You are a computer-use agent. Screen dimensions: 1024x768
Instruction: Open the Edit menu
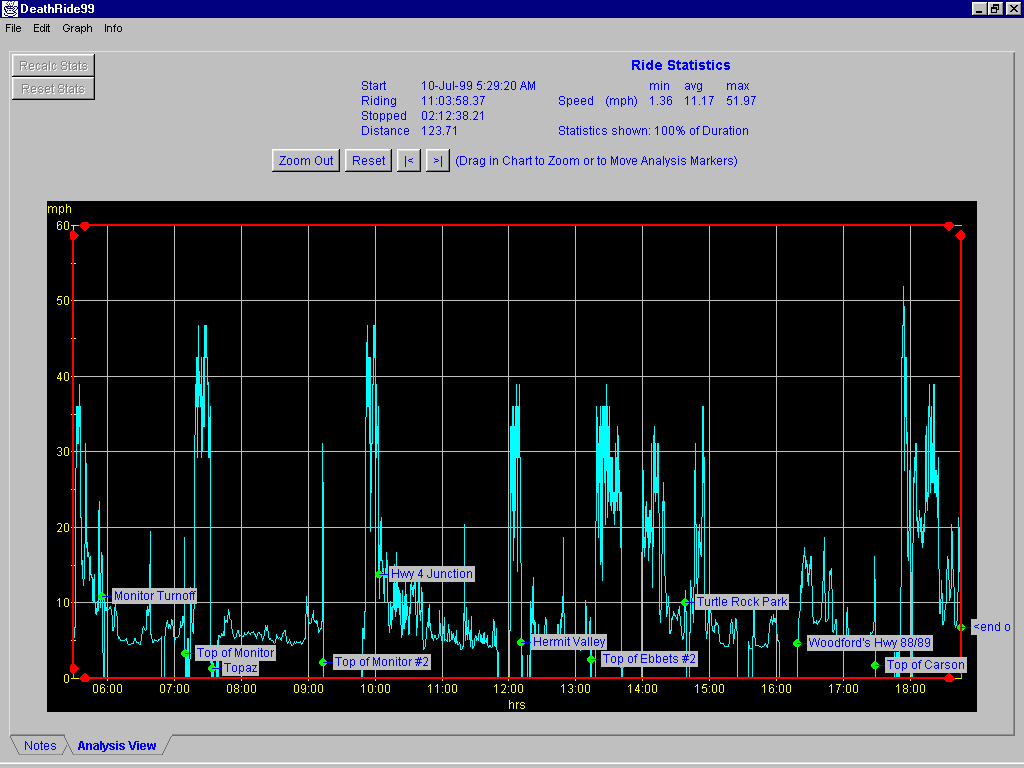coord(42,28)
